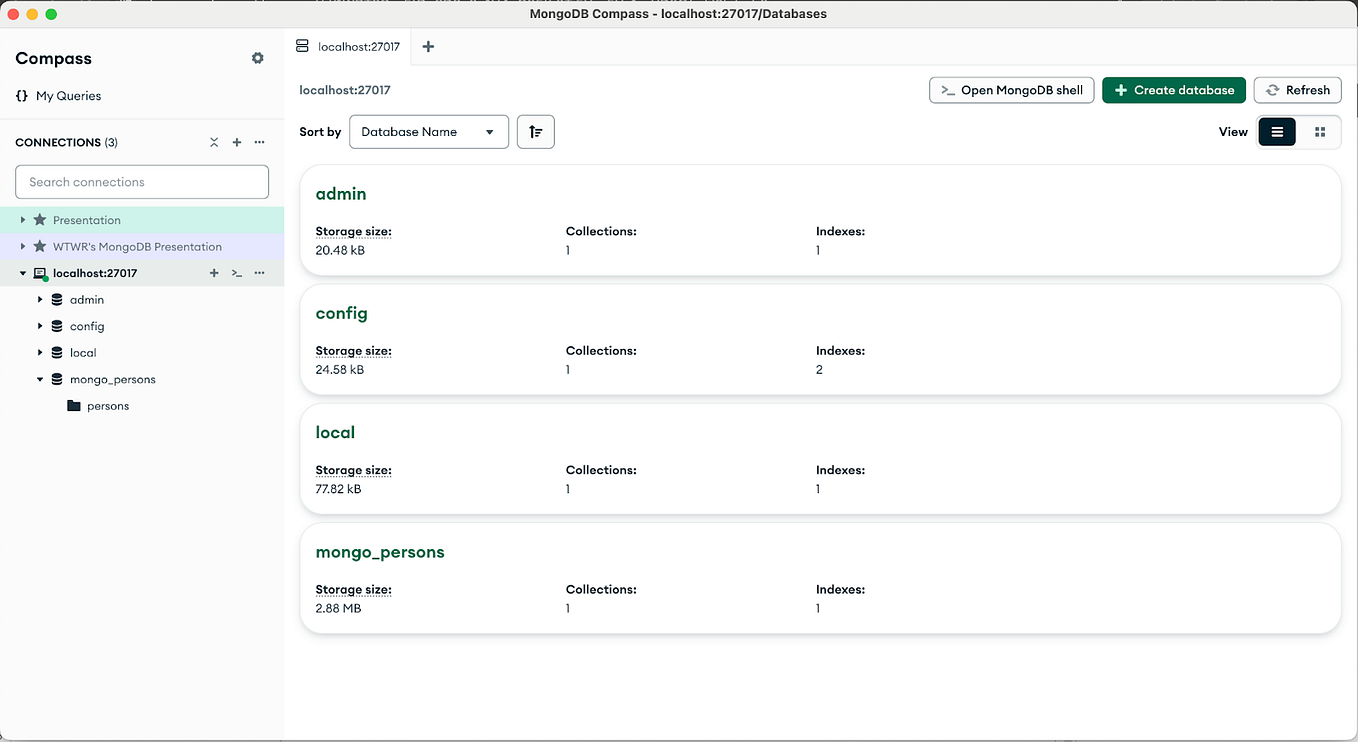Switch databases to grid view
Viewport: 1358px width, 742px height.
(1320, 131)
